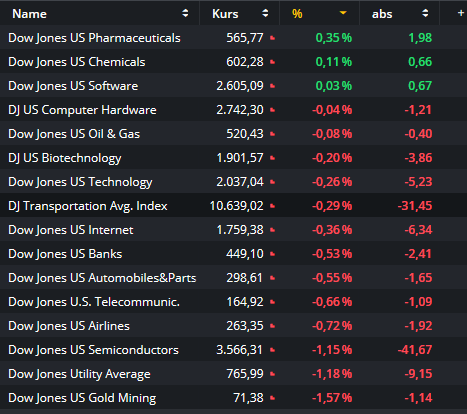Click red indicator next to 2.605,09
Image resolution: width=467 pixels, height=414 pixels.
point(272,86)
